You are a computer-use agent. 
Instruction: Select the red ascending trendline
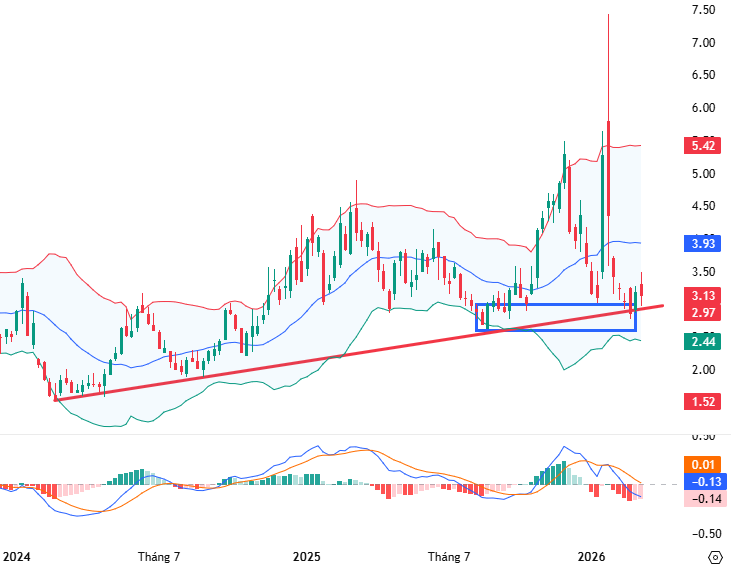click(300, 362)
